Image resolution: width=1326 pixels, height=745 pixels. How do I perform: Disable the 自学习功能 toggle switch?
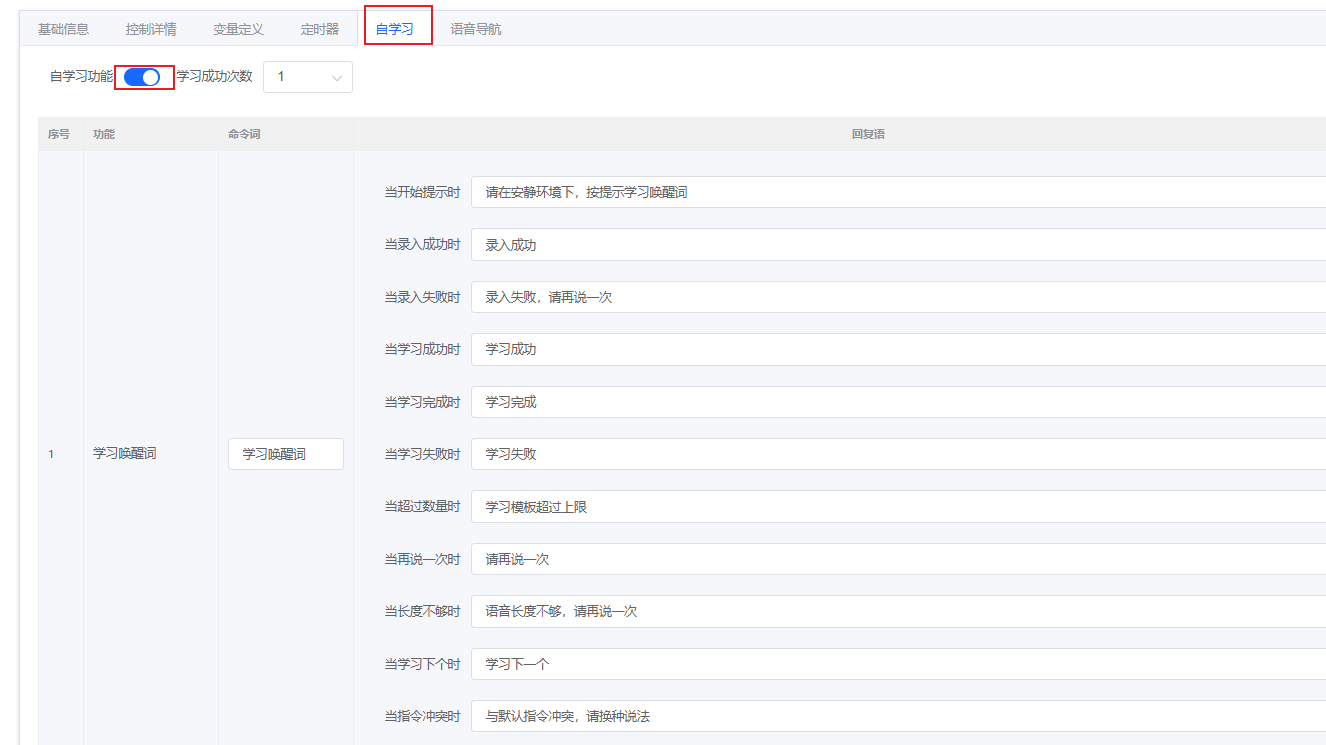pos(144,76)
